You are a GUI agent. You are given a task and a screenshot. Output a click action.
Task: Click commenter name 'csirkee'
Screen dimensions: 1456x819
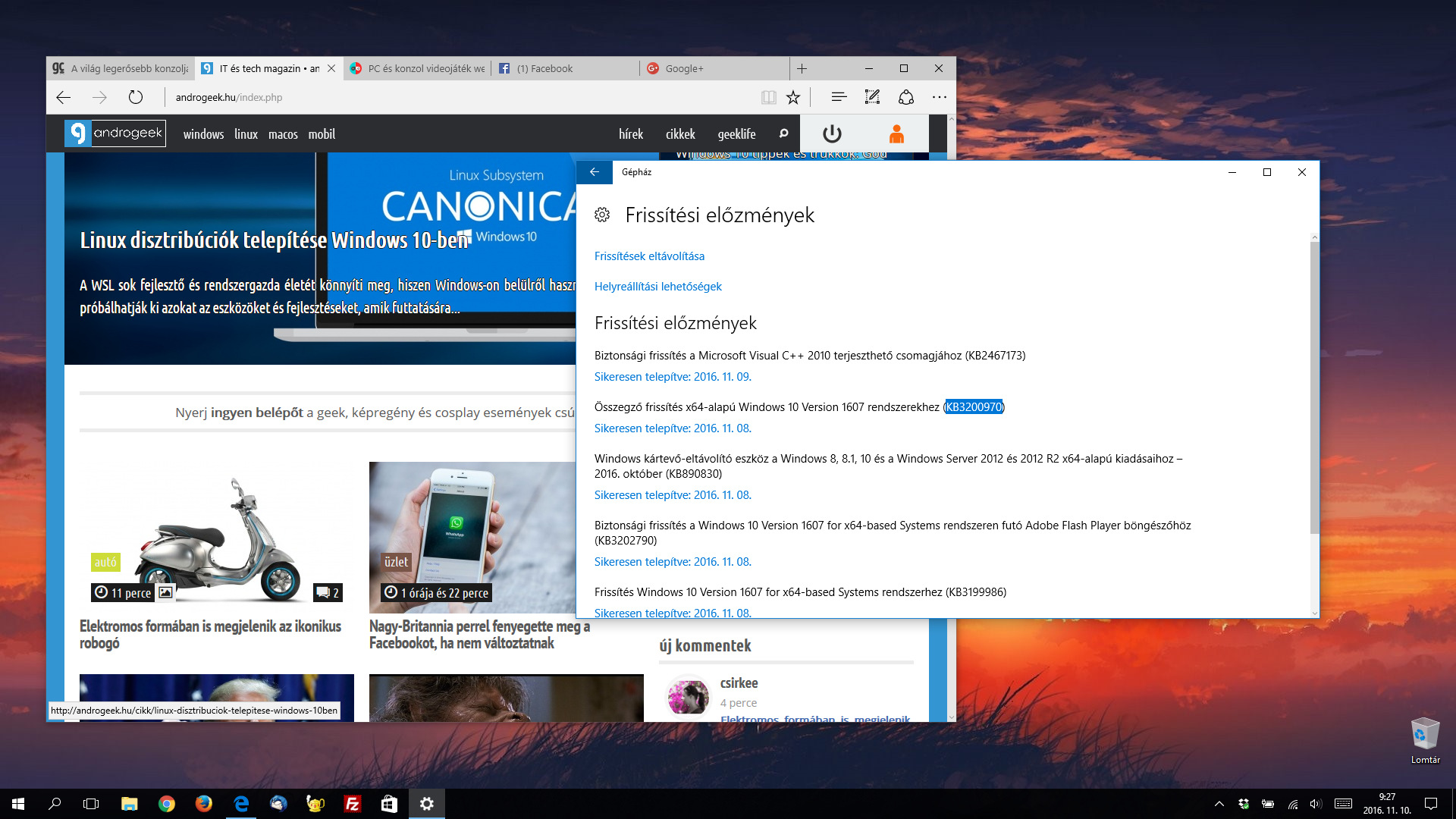coord(739,683)
